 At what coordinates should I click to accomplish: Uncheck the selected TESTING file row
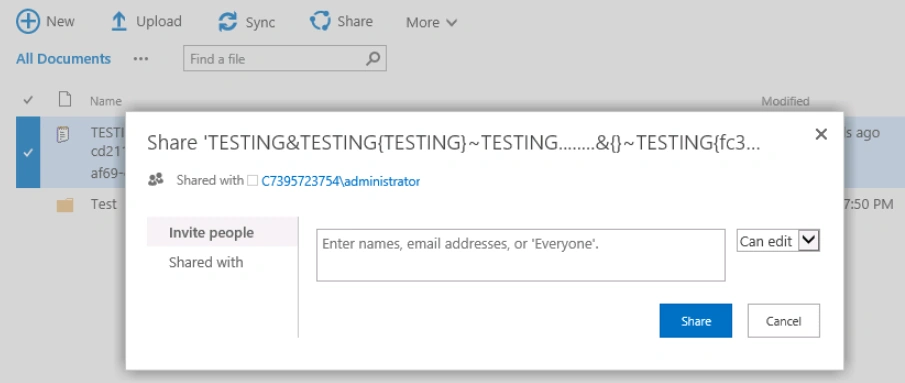coord(28,152)
